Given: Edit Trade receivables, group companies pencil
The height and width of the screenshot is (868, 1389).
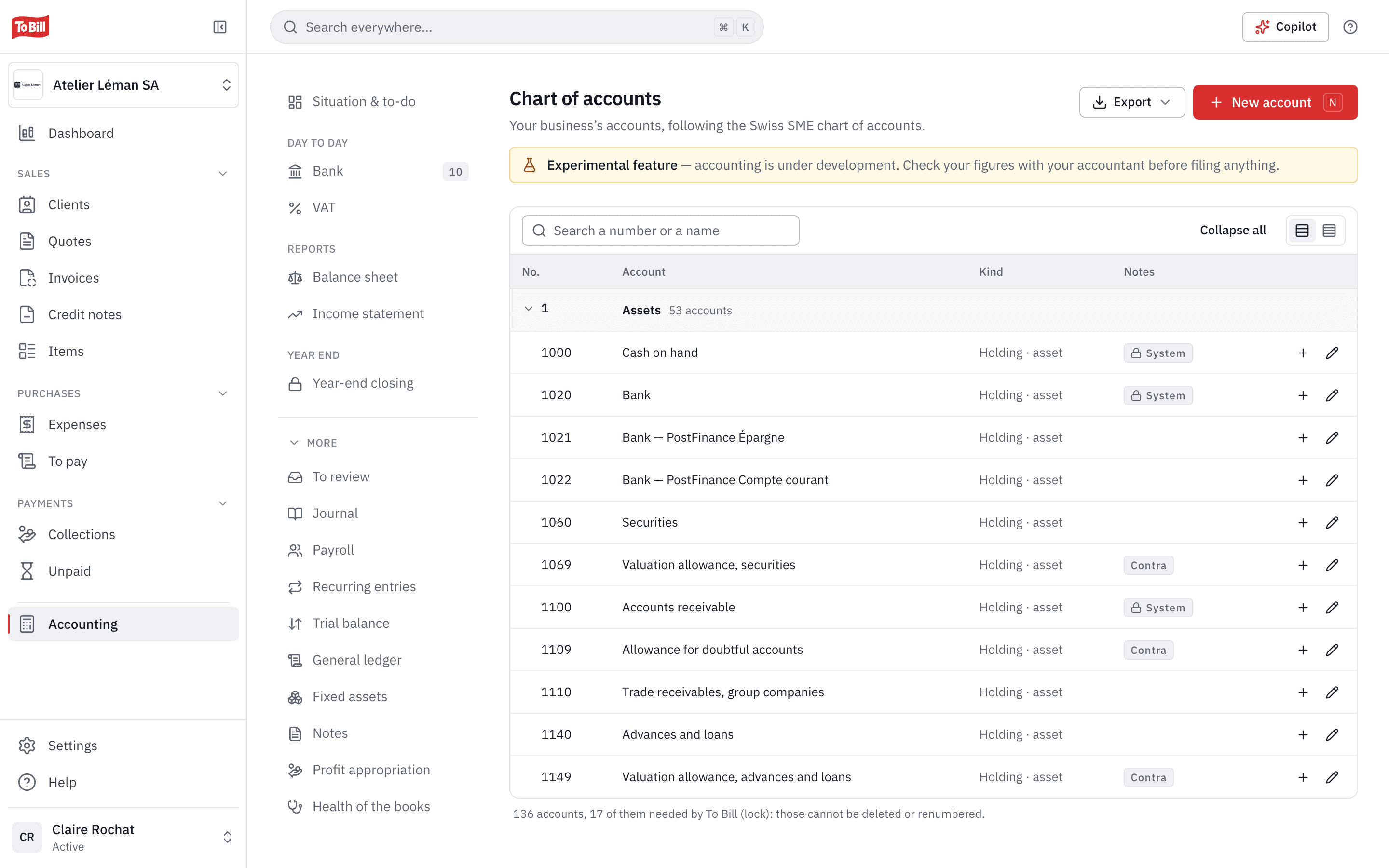Looking at the screenshot, I should point(1332,692).
